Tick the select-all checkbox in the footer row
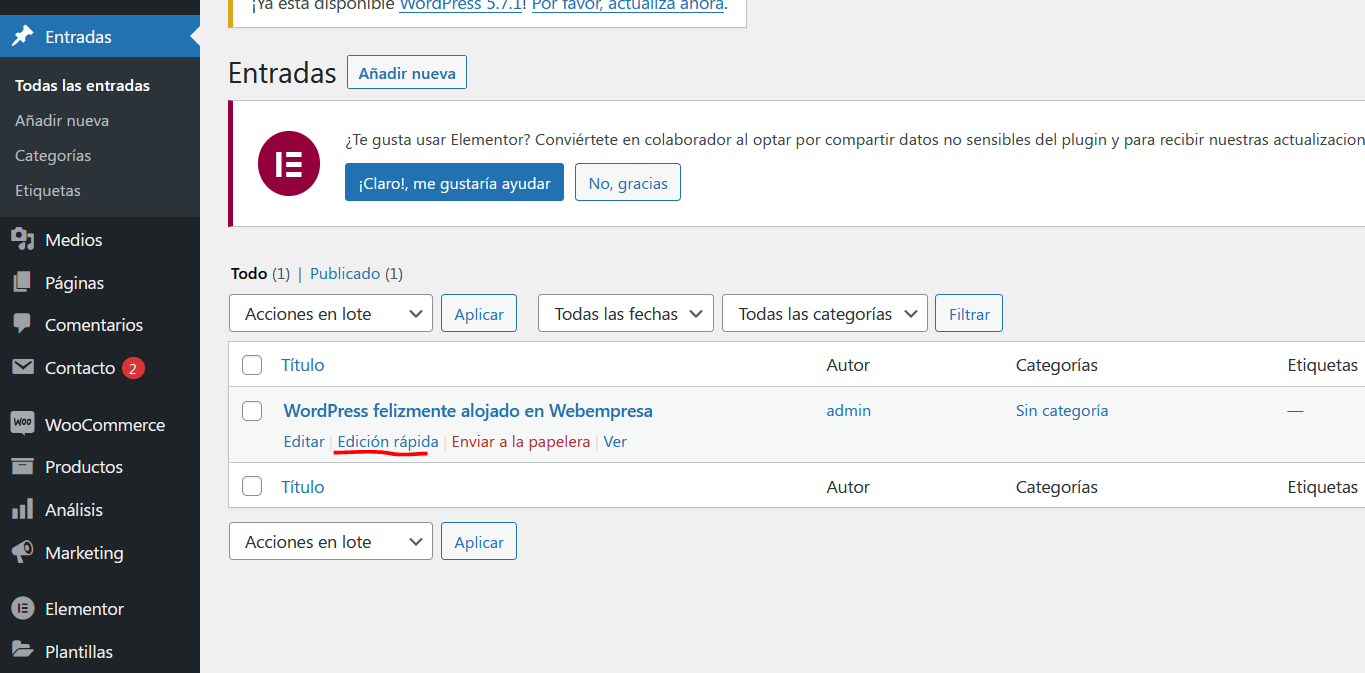This screenshot has height=673, width=1365. (252, 487)
